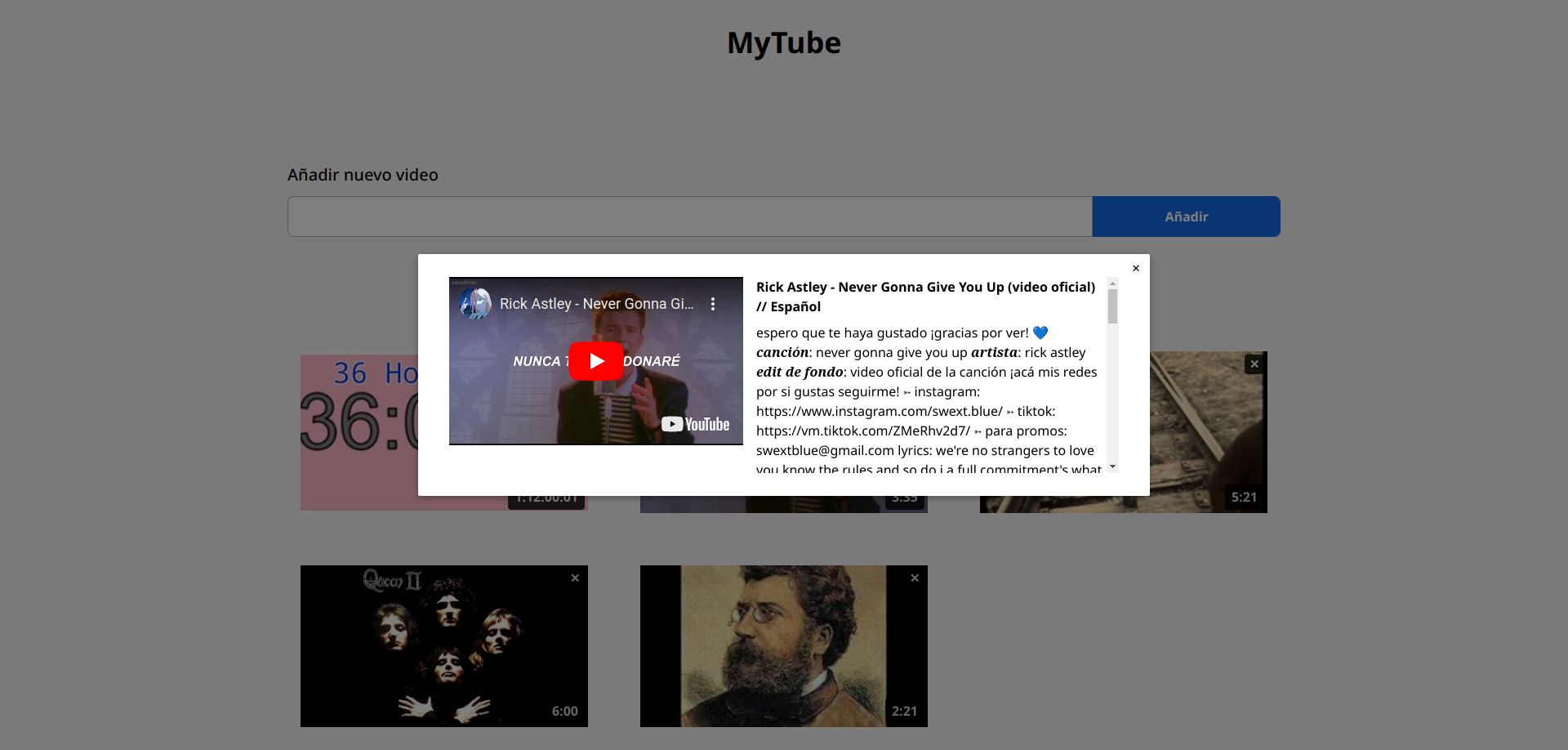Screen dimensions: 1568x750
Task: Click the 2:21 duration badge
Action: (904, 711)
